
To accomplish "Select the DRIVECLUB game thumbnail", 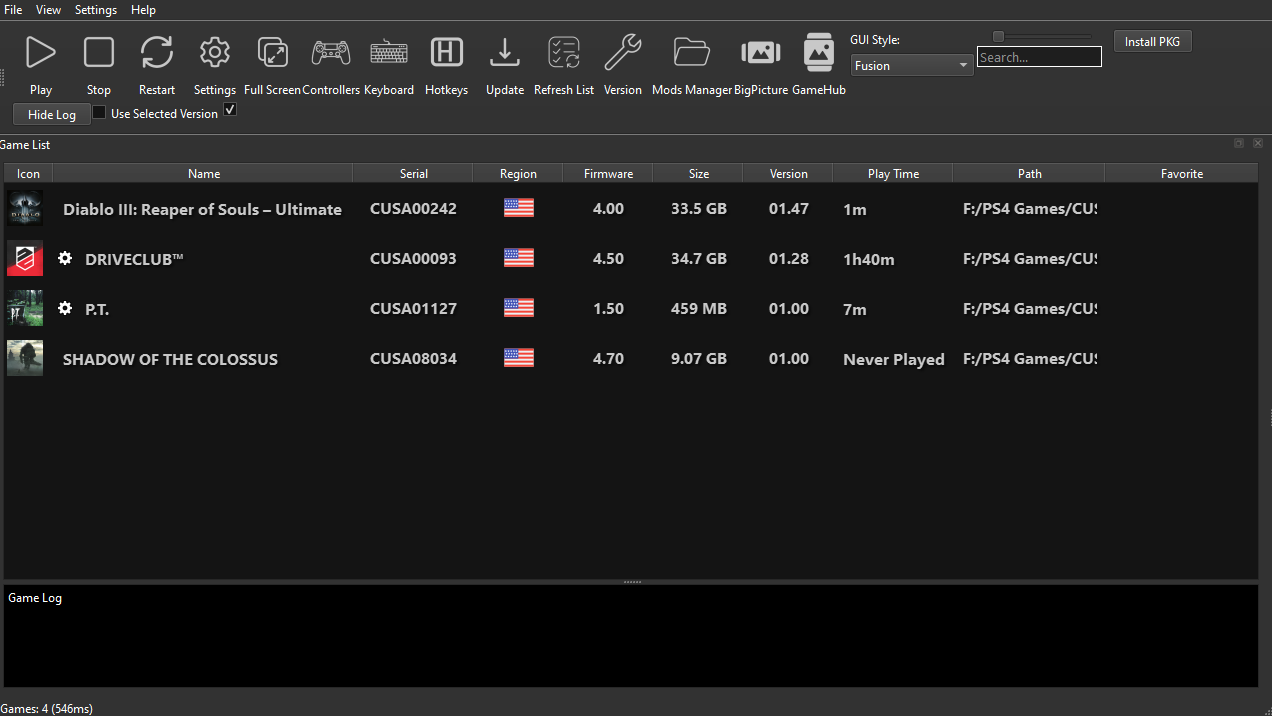I will (x=25, y=258).
